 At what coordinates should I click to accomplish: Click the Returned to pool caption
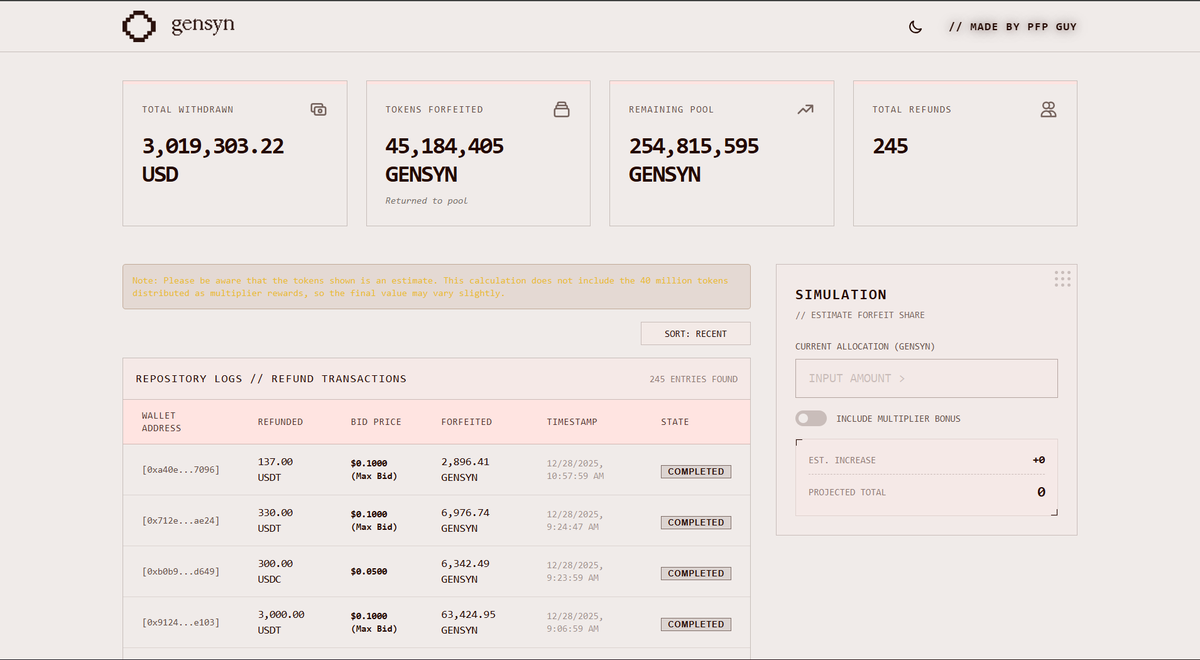point(427,201)
